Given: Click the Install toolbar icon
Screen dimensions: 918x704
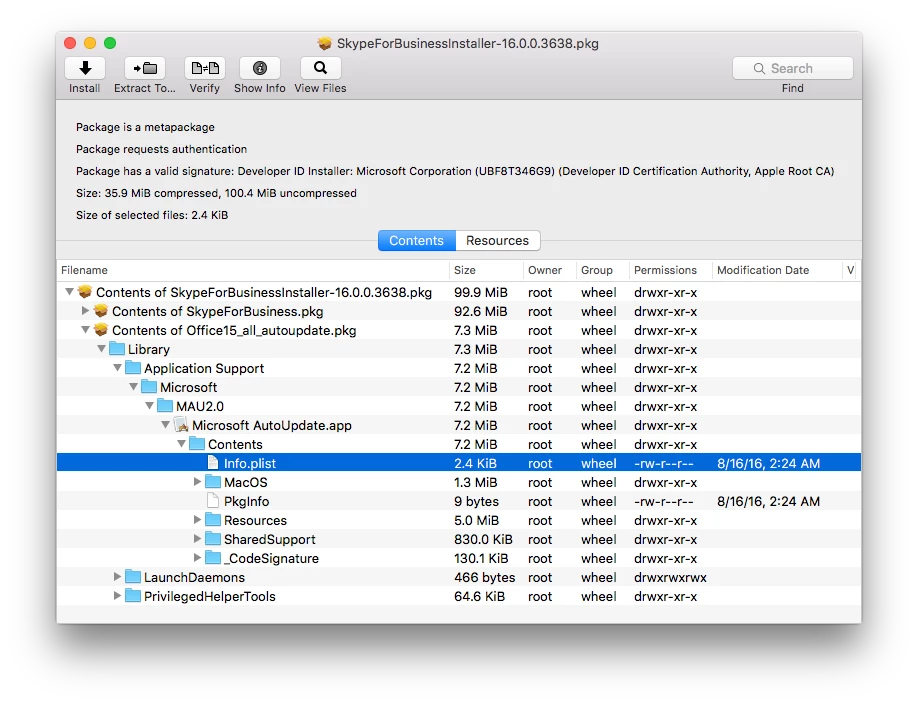Looking at the screenshot, I should [85, 68].
